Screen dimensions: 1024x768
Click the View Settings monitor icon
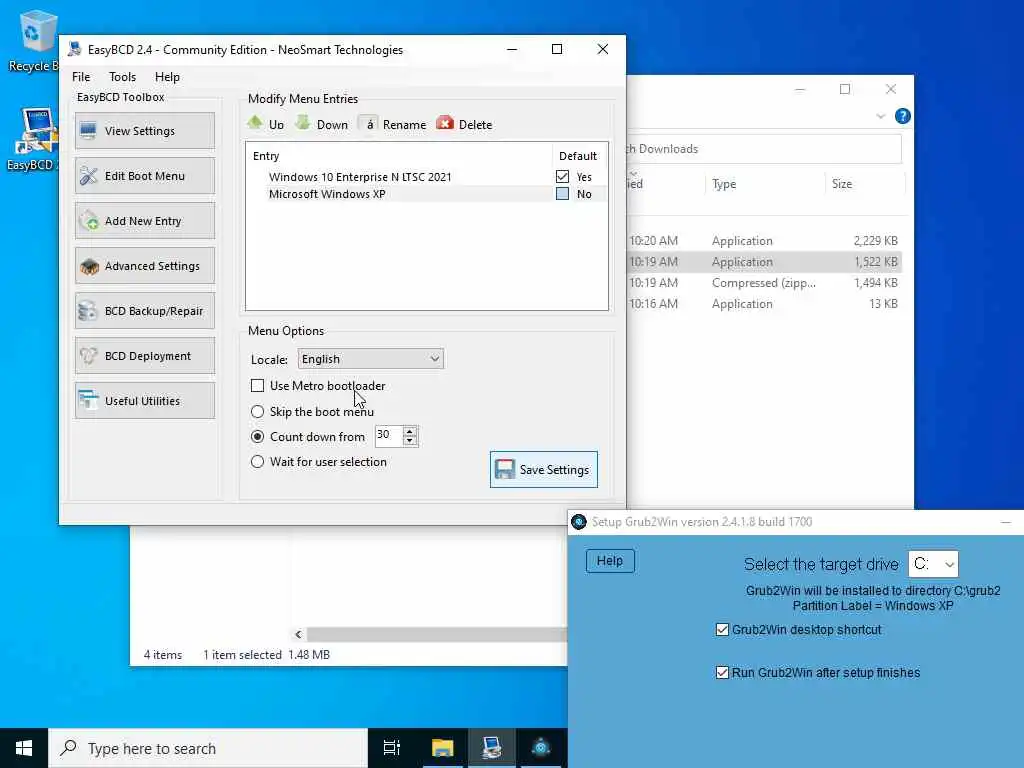pos(88,131)
